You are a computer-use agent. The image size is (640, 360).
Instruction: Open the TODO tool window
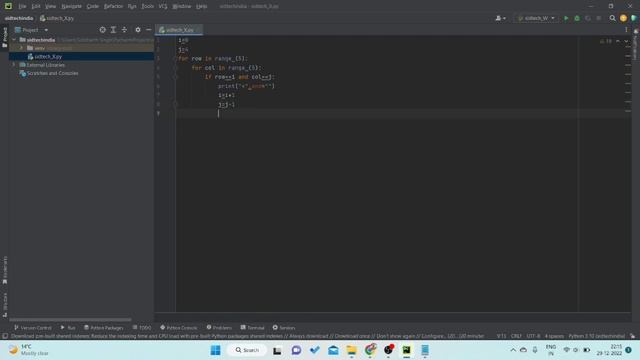pos(142,328)
